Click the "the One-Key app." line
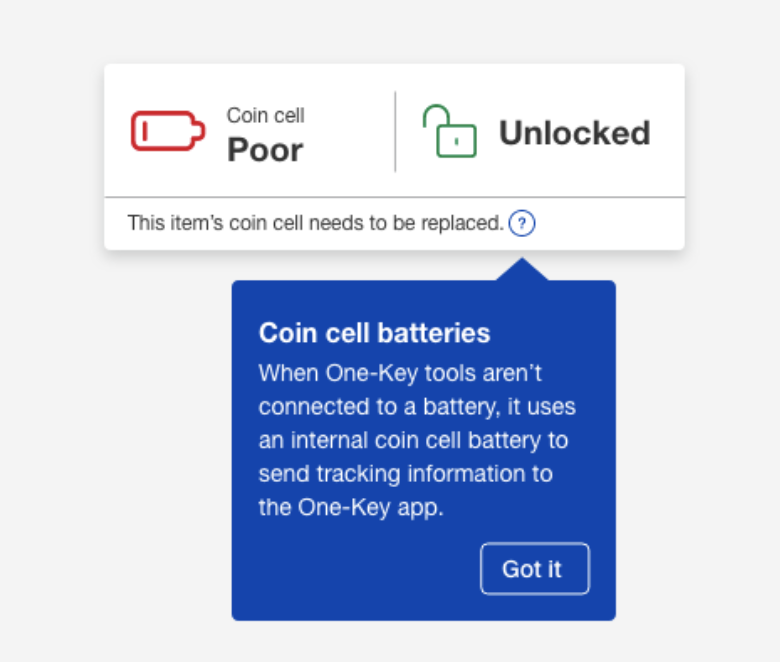Screen dimensions: 780x662 click(x=351, y=507)
